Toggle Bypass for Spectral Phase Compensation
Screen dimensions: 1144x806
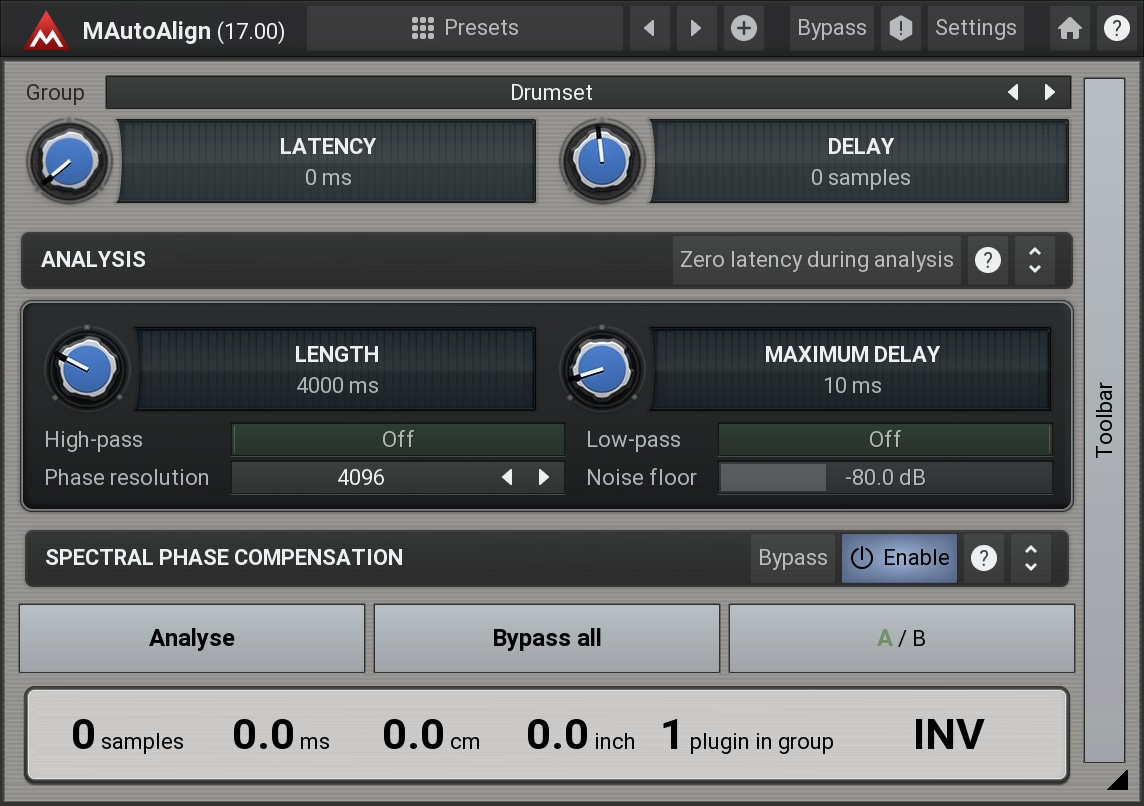click(792, 558)
